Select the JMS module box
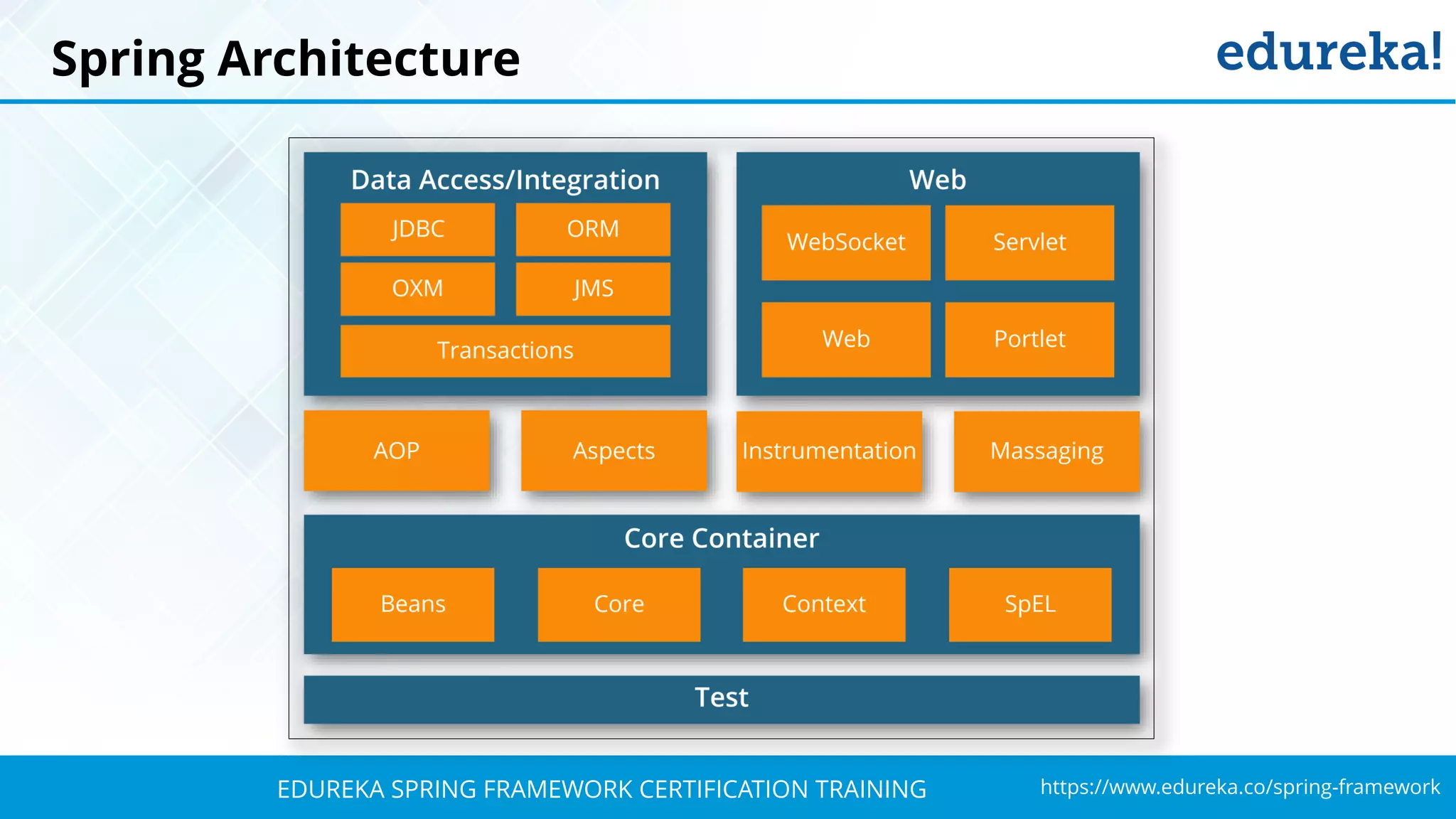 [x=593, y=289]
